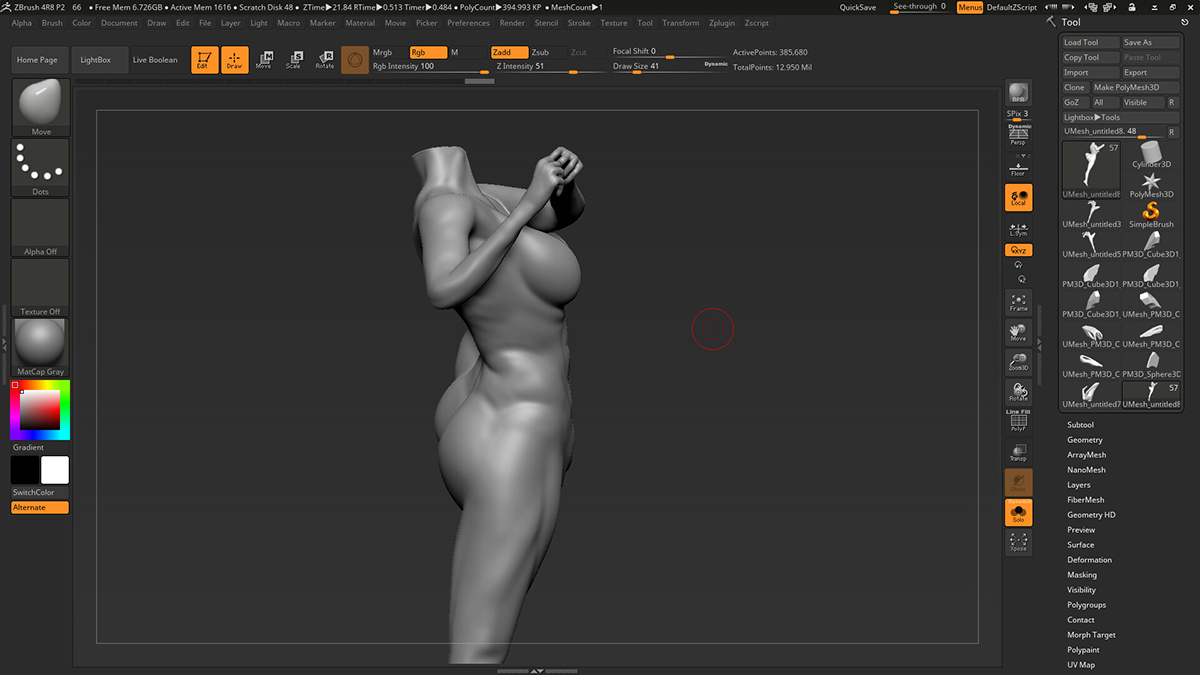1200x675 pixels.
Task: Click the Edit mode icon
Action: click(204, 60)
